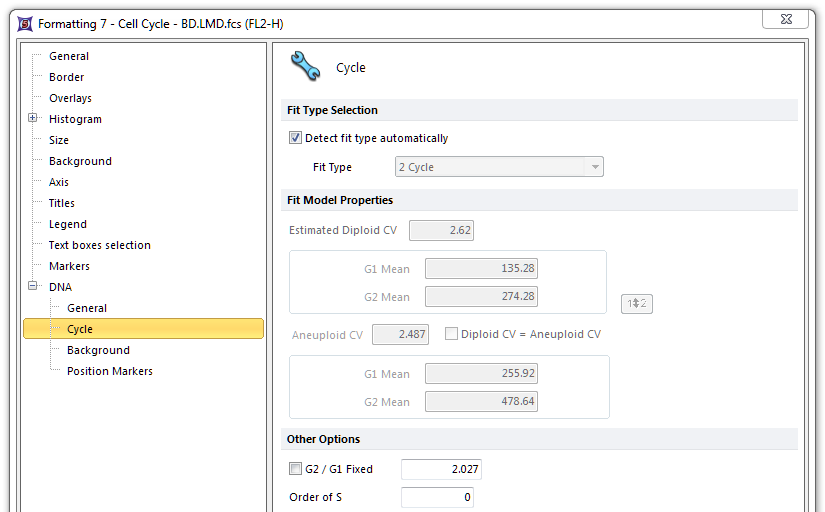
Task: Expand the Histogram tree node
Action: (33, 119)
